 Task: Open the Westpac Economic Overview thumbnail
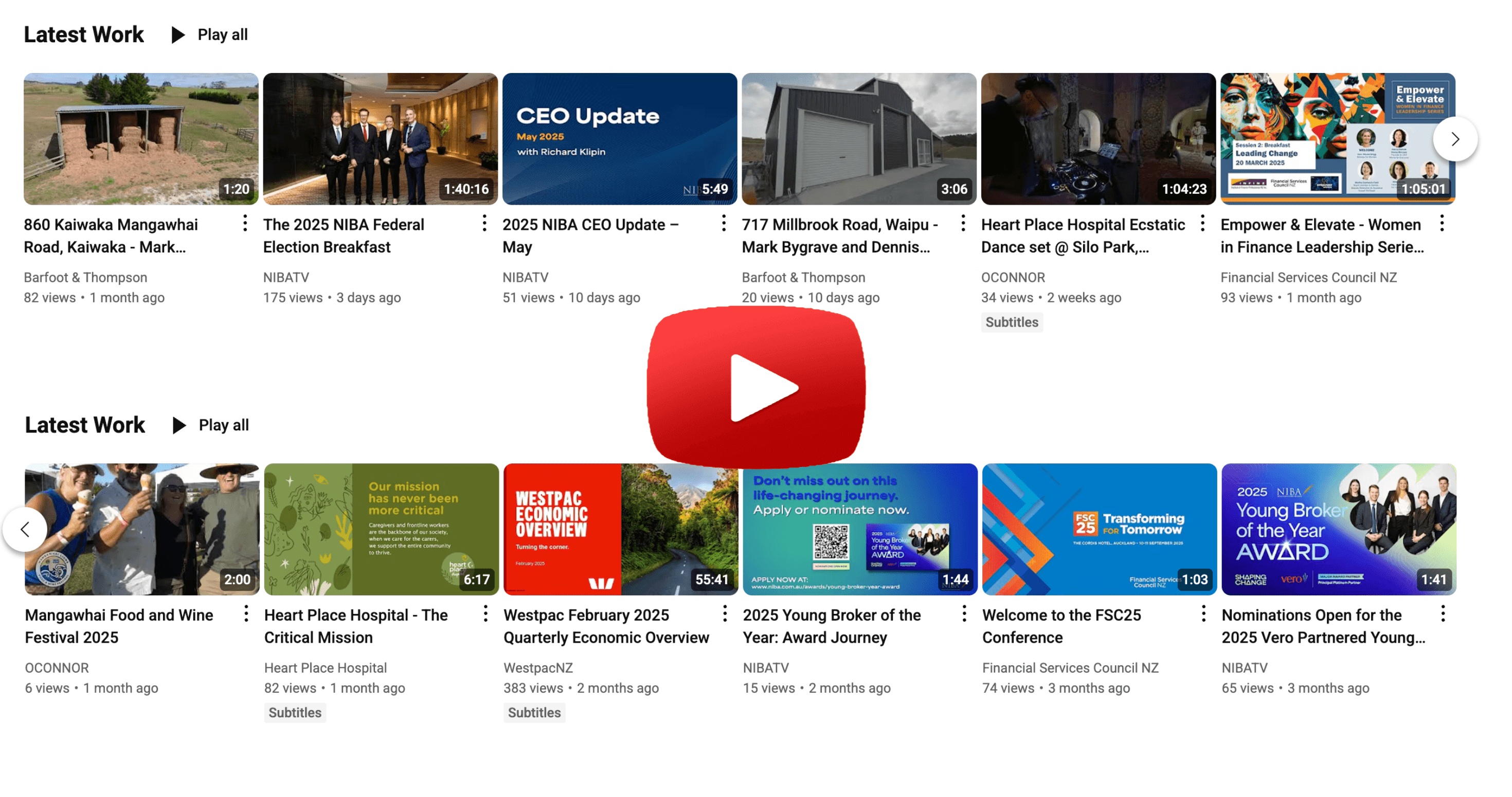pos(620,529)
